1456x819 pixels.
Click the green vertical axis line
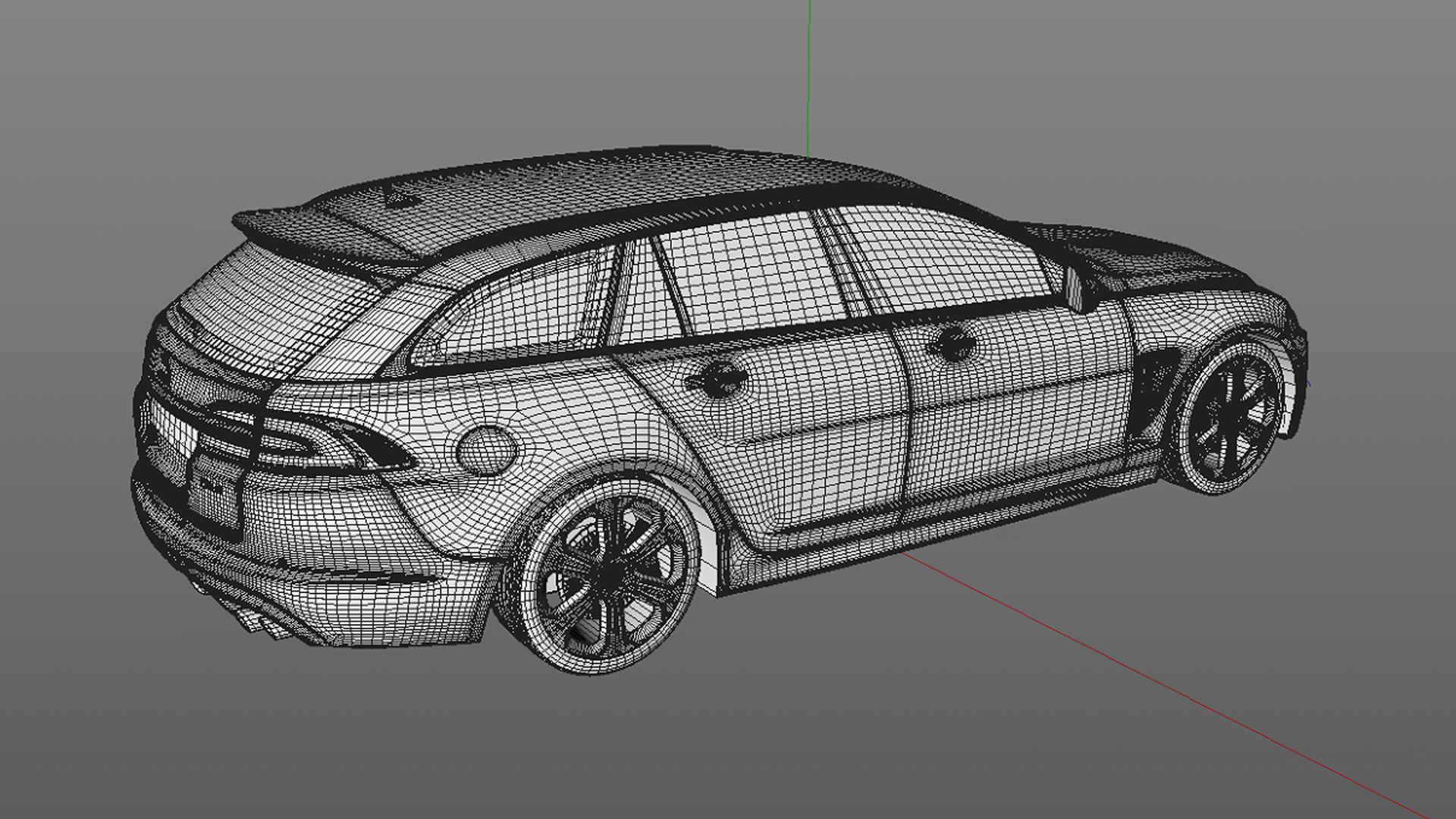(x=809, y=76)
